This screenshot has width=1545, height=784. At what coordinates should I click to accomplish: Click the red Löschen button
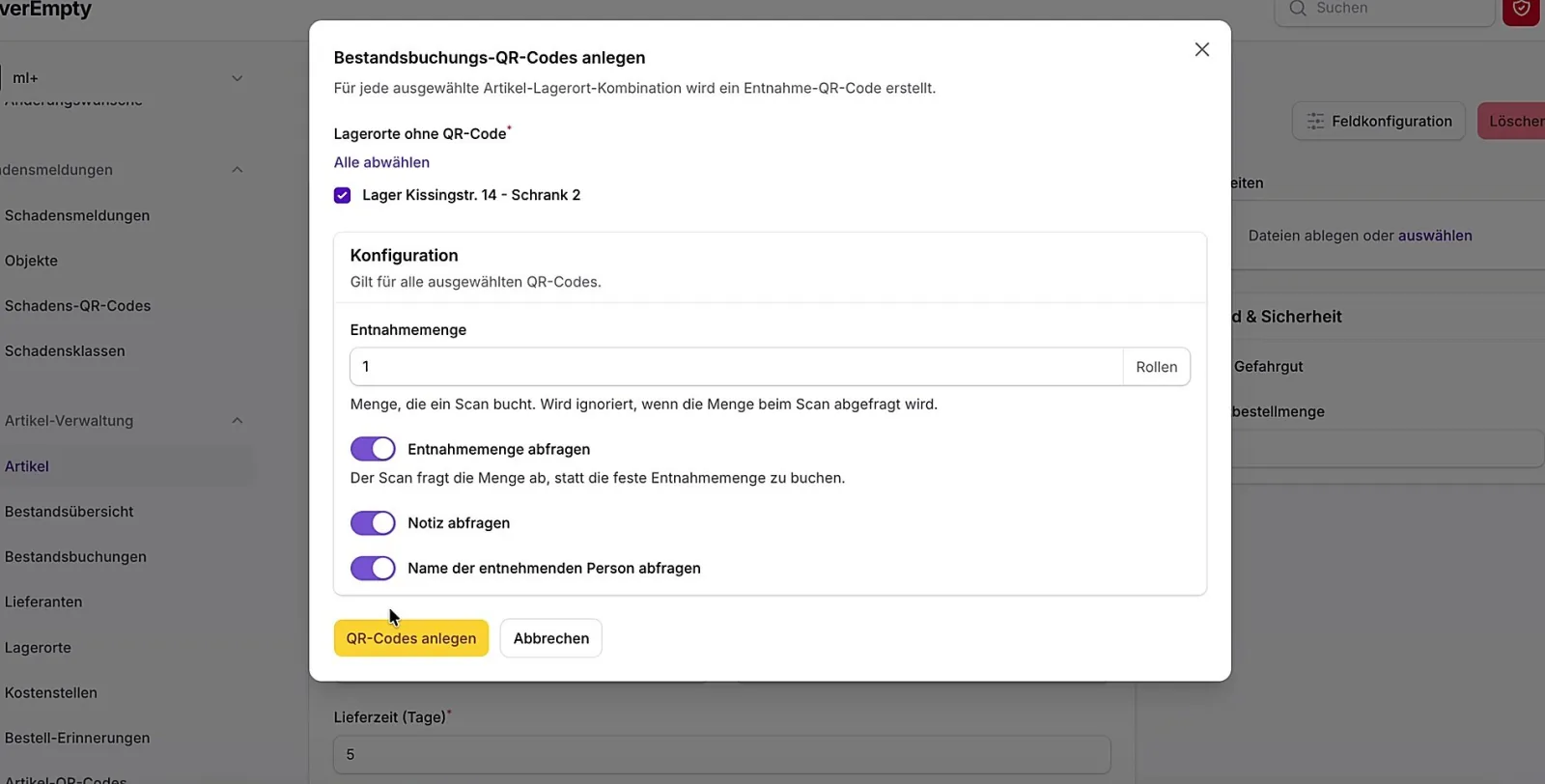click(x=1512, y=122)
